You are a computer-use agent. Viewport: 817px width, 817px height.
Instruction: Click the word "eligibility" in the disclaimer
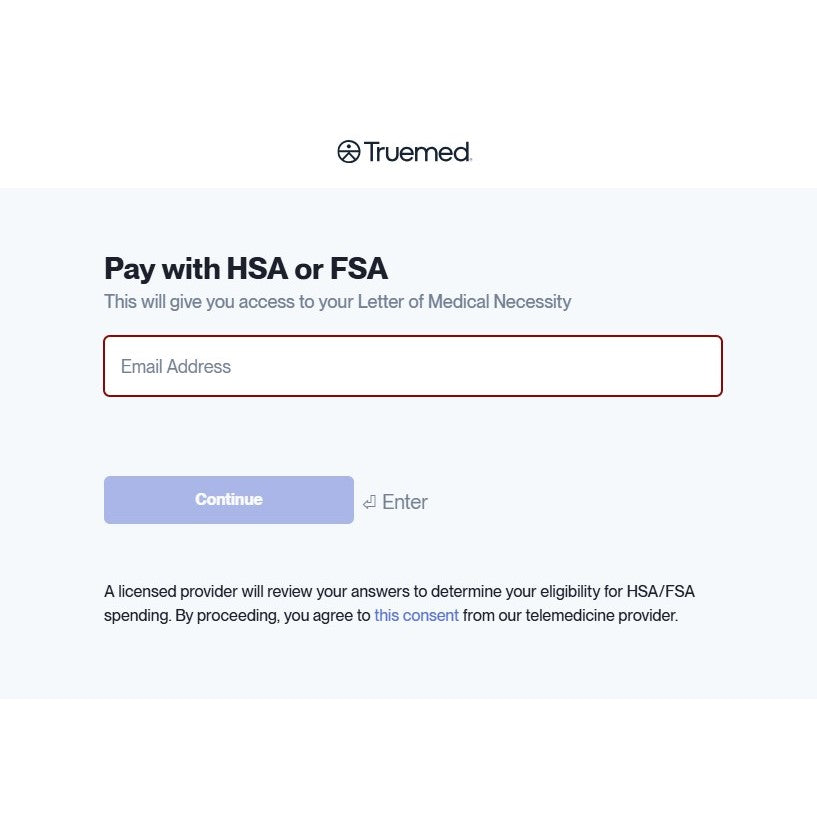pos(563,591)
